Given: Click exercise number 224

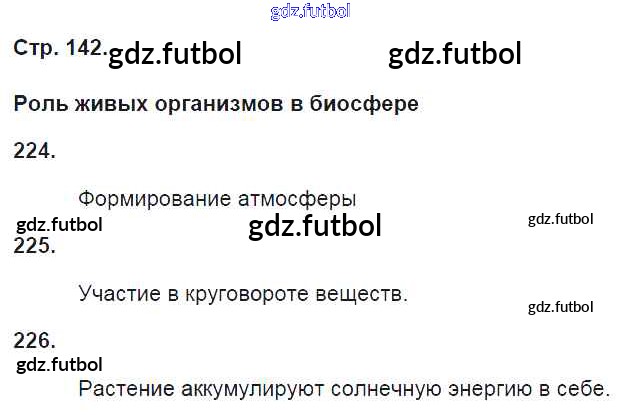Looking at the screenshot, I should [x=34, y=151].
